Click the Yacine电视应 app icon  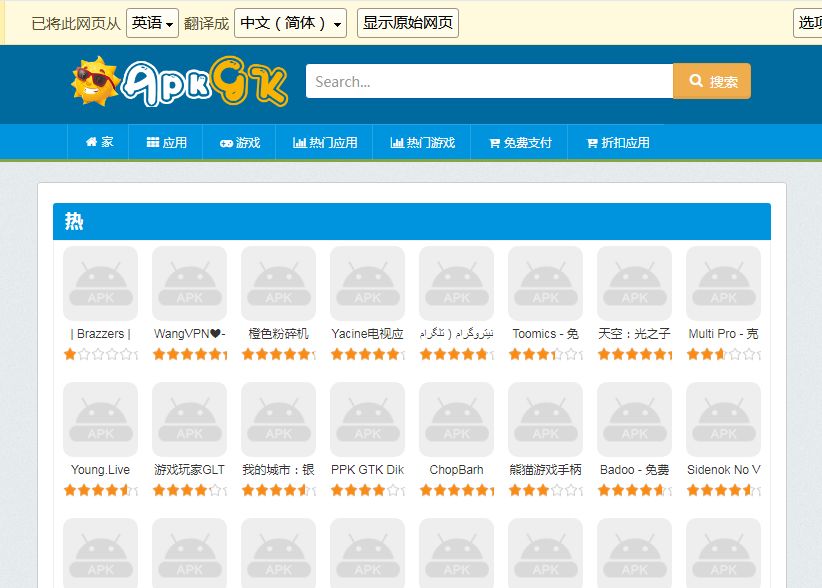coord(367,284)
